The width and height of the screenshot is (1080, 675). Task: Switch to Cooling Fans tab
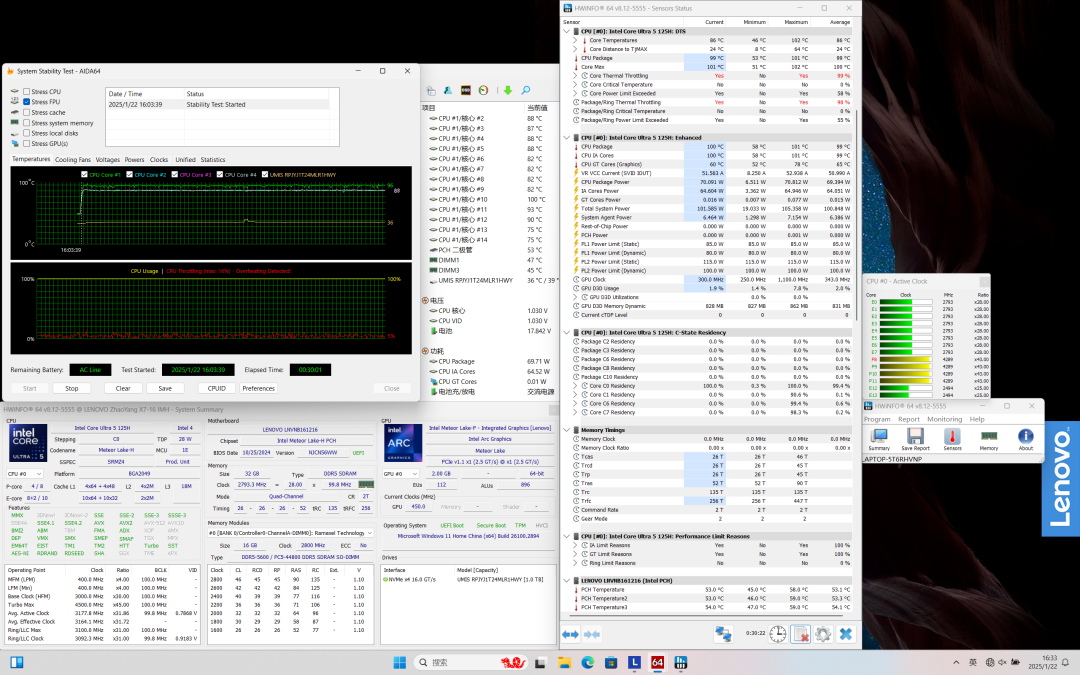coord(73,160)
